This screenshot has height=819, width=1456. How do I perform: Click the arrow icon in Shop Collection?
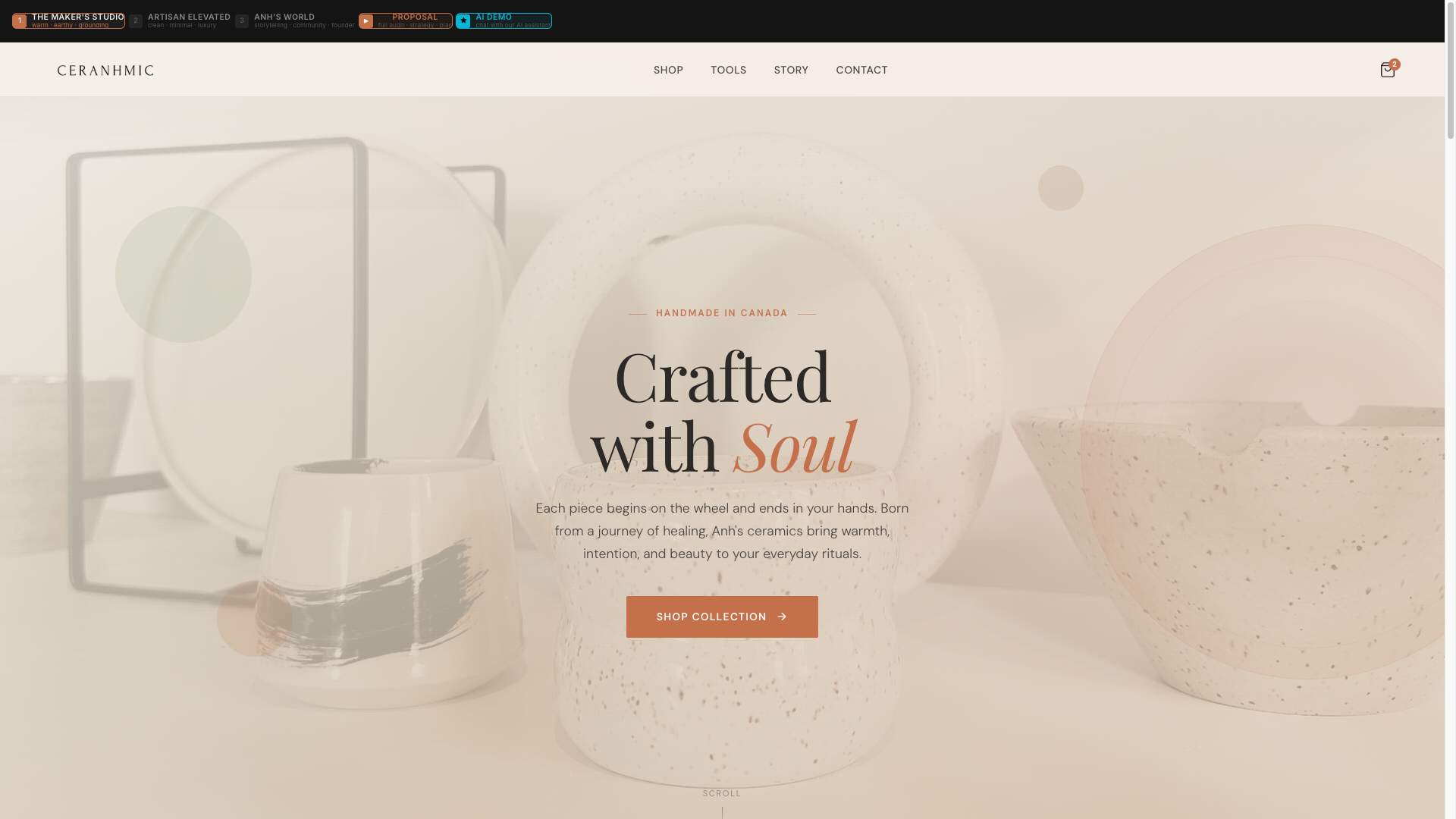tap(782, 617)
